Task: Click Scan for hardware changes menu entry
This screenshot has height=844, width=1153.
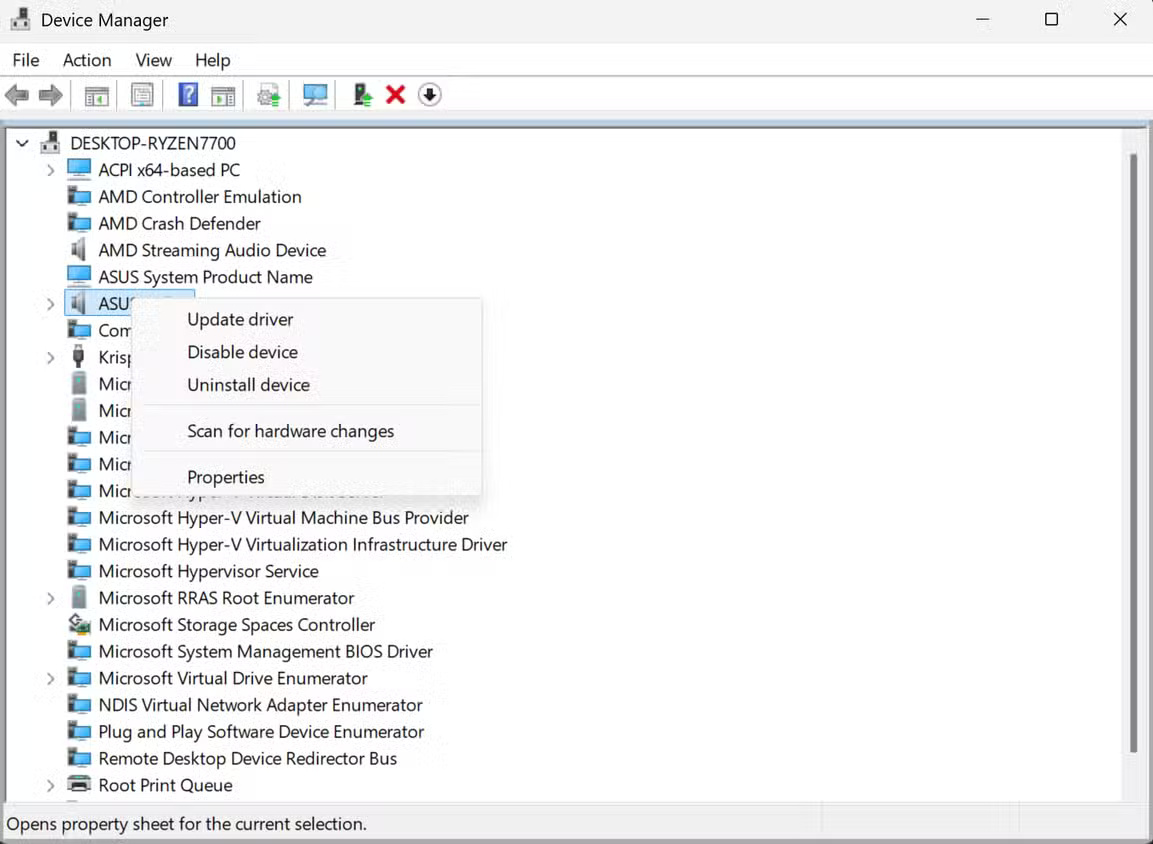Action: (291, 431)
